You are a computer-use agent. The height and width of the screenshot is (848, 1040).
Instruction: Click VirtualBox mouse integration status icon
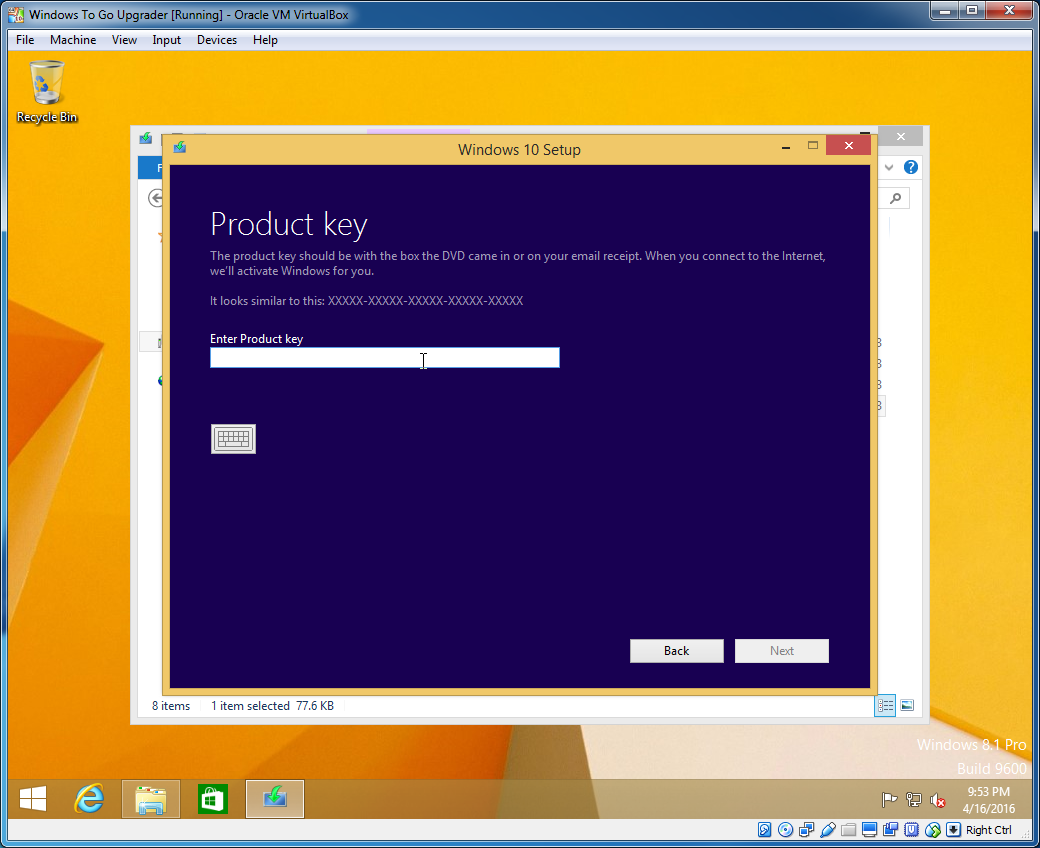(933, 829)
